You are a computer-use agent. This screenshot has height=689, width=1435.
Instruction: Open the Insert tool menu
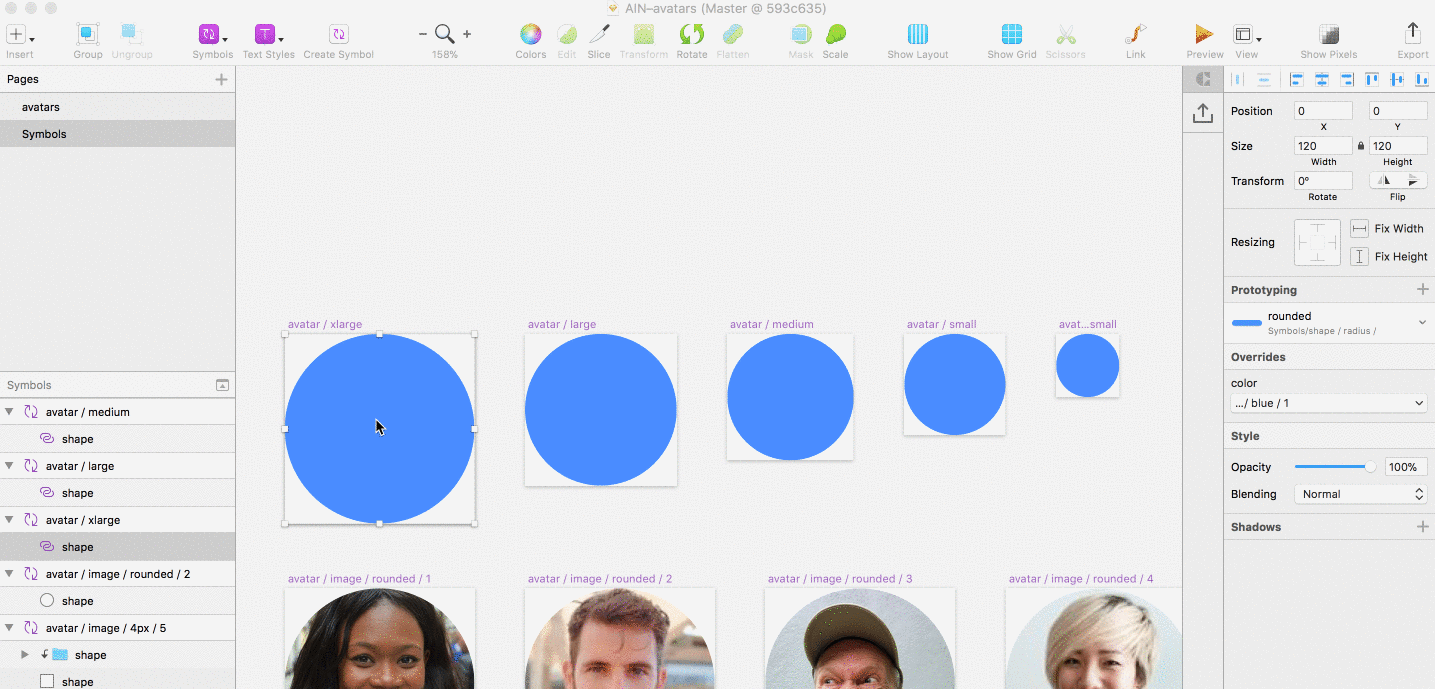pyautogui.click(x=19, y=35)
